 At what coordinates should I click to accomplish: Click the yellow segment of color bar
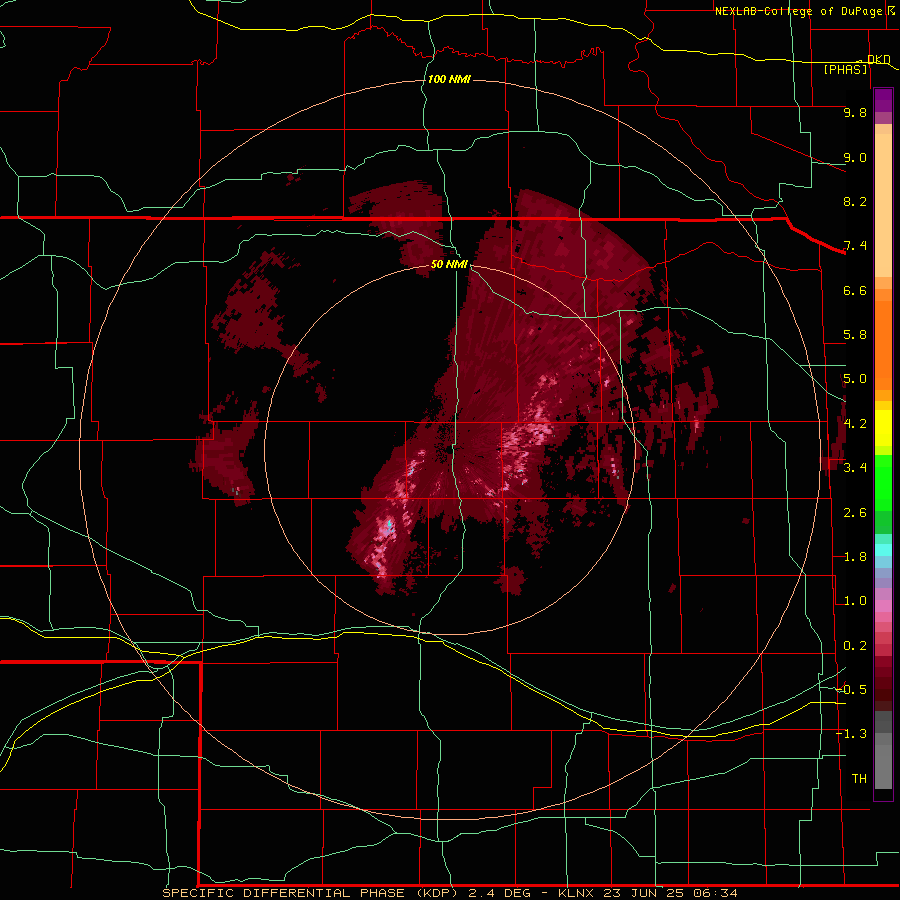pos(883,428)
